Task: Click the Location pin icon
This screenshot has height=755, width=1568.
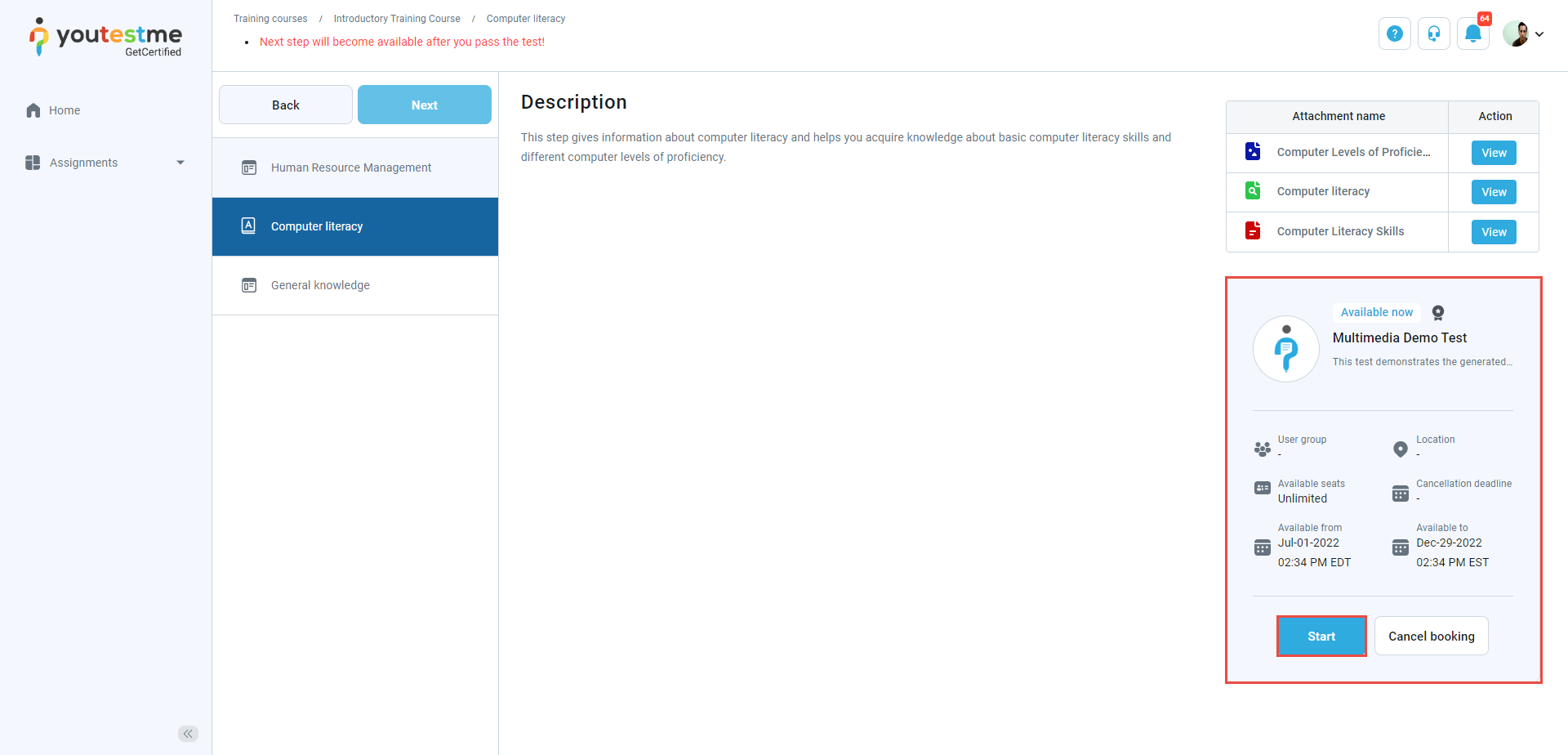Action: click(x=1401, y=449)
